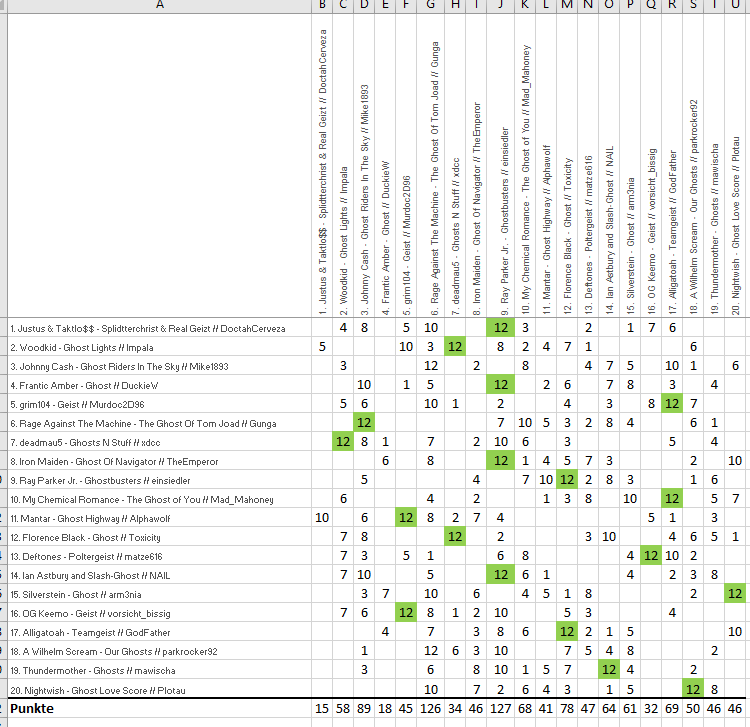This screenshot has height=727, width=750.
Task: Click row label '9. Ray Parker Jr. - Ghostbusters // einsiedler'
Action: (x=100, y=481)
